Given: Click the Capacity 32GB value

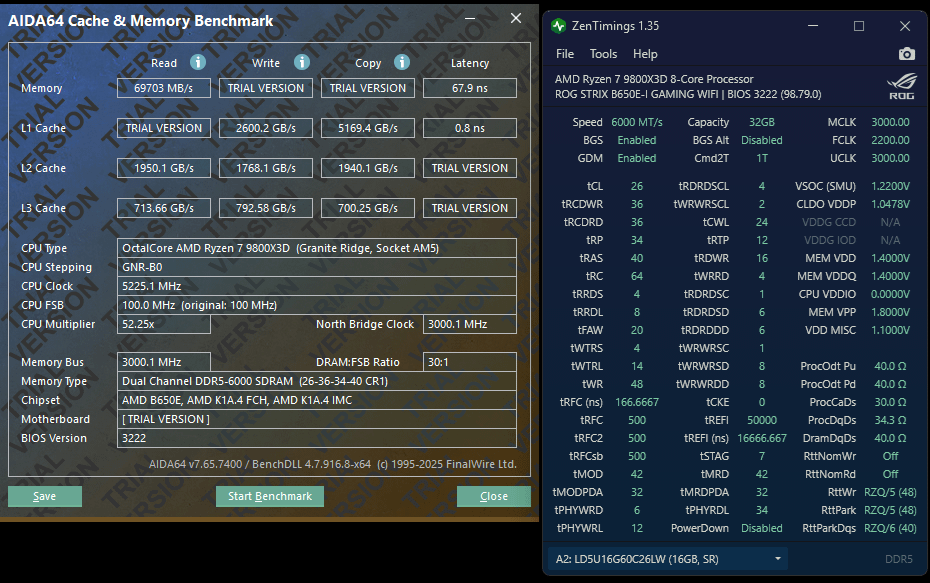Looking at the screenshot, I should 762,122.
